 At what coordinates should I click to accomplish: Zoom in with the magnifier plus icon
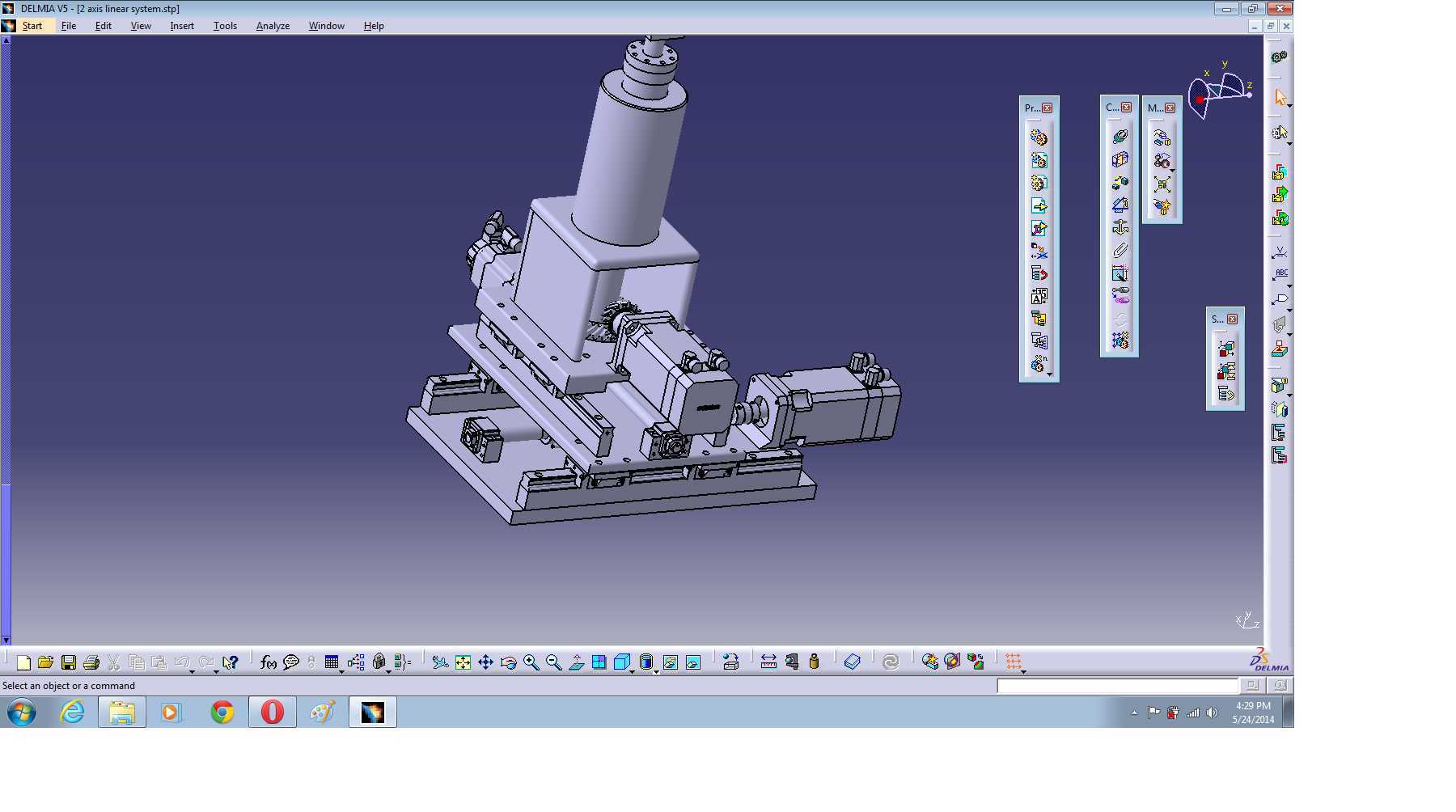[531, 662]
